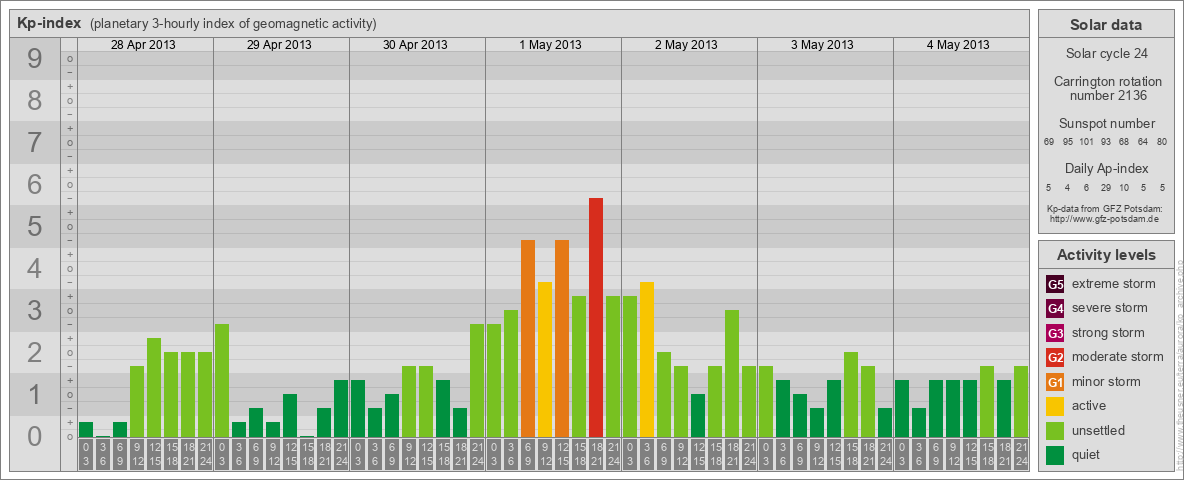Click the 2 May 2013 date header

686,45
